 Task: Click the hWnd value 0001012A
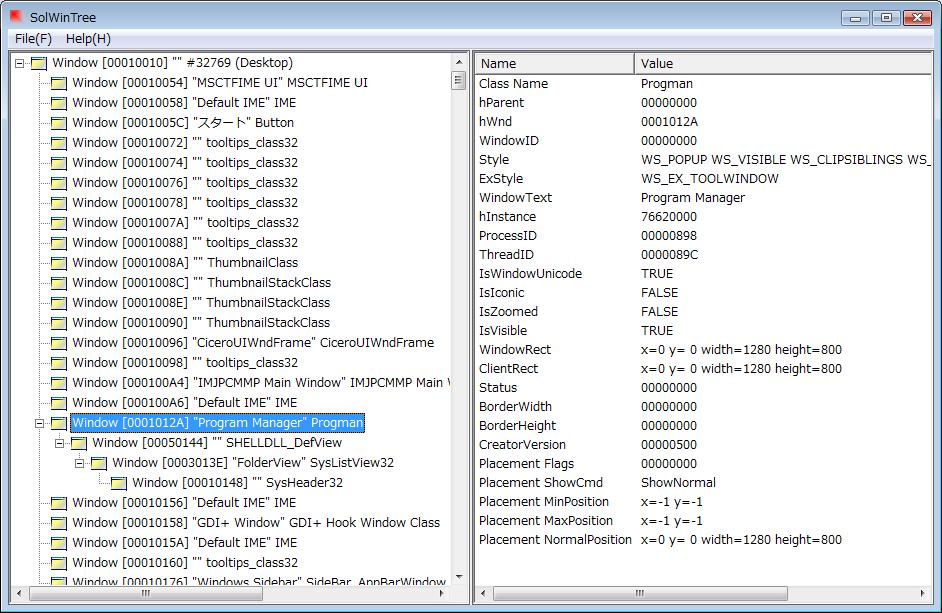click(669, 121)
